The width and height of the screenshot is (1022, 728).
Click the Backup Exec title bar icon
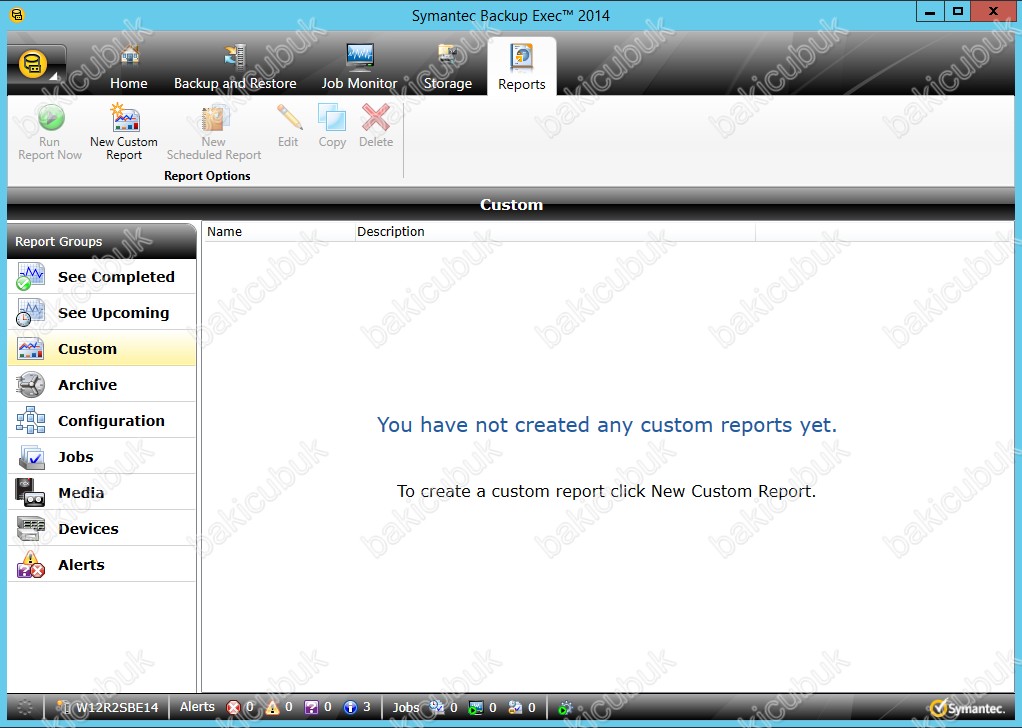[x=18, y=14]
